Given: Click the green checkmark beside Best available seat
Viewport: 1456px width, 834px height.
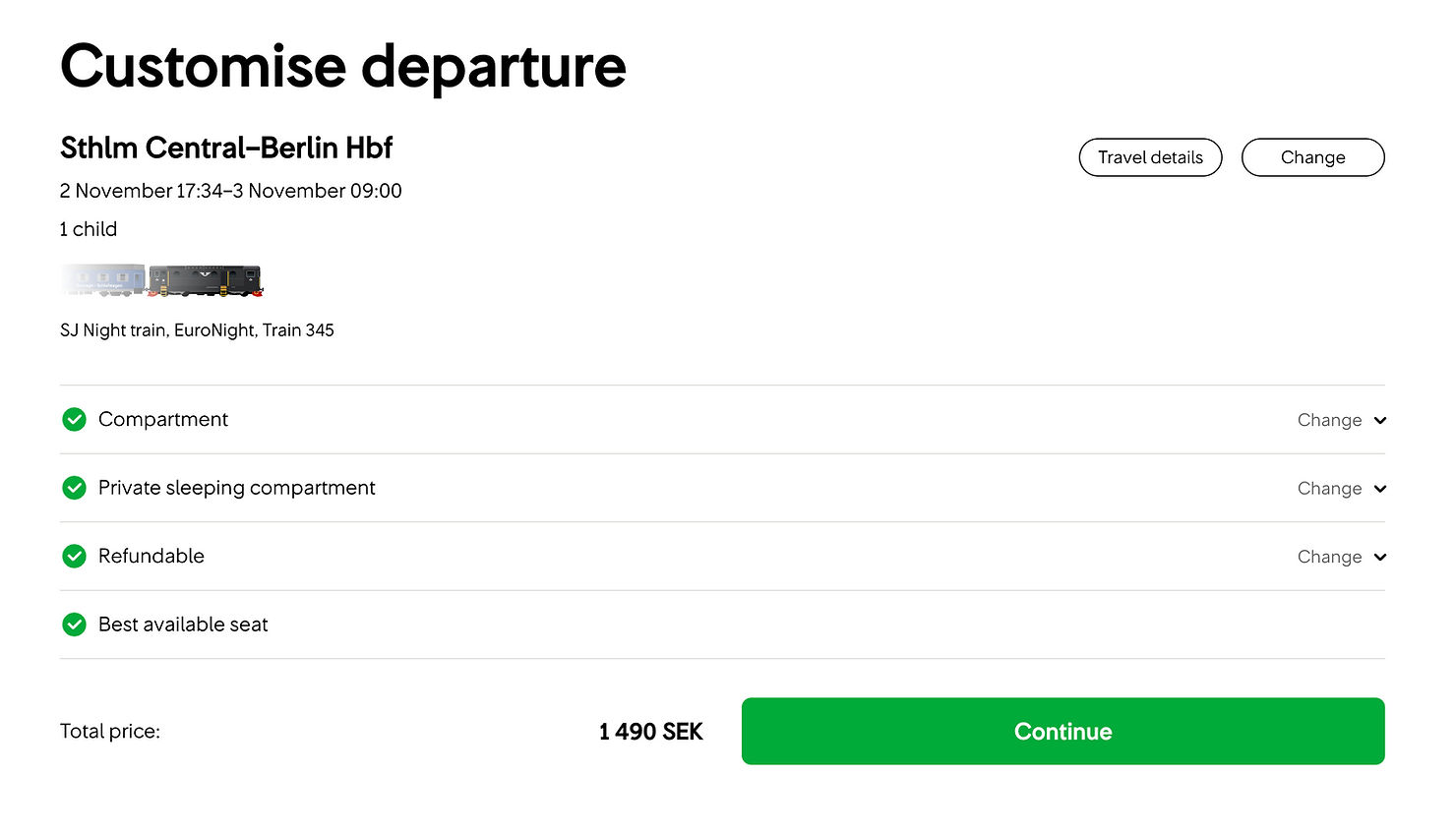Looking at the screenshot, I should (x=74, y=625).
